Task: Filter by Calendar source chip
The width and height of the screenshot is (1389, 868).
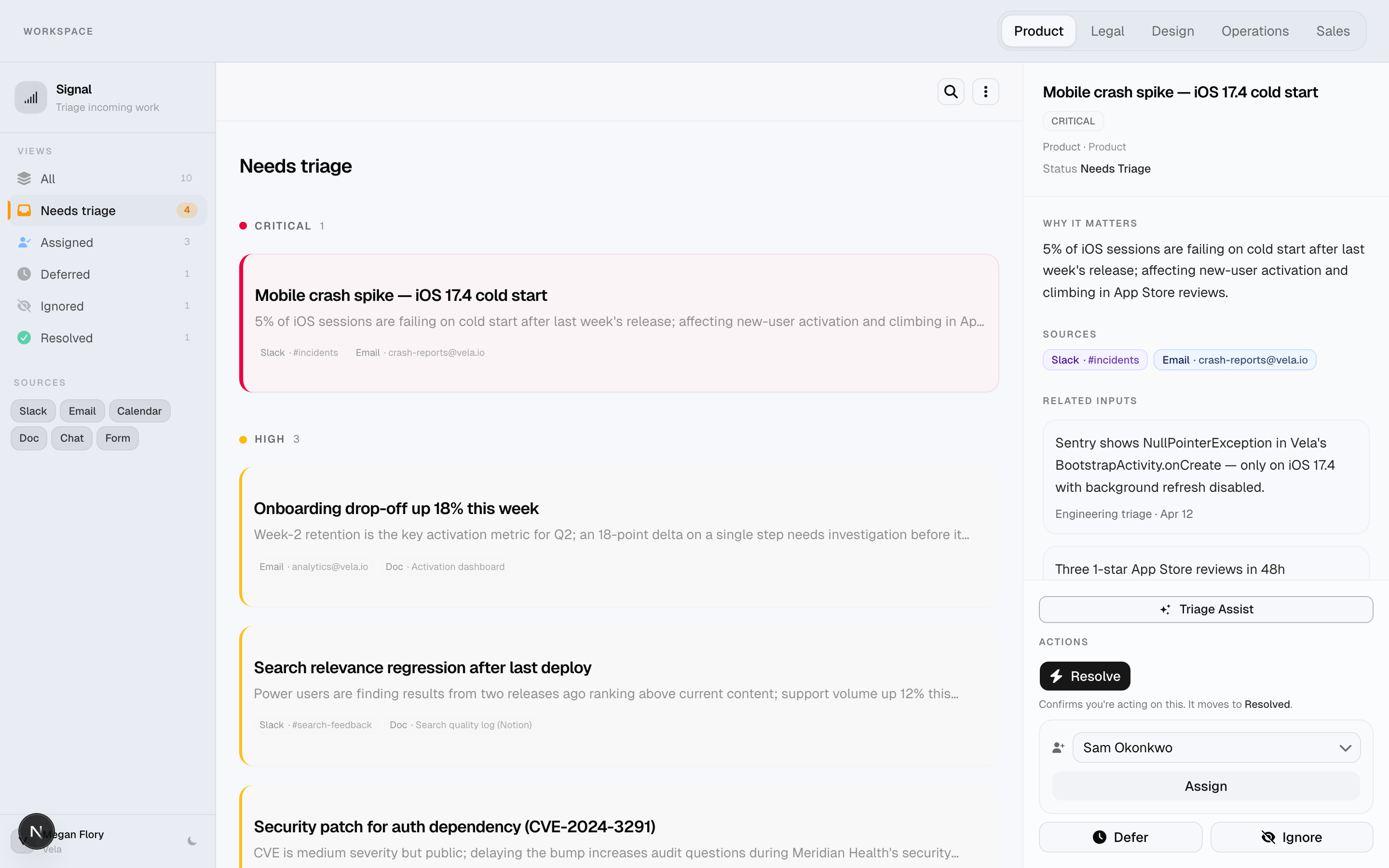Action: click(139, 411)
